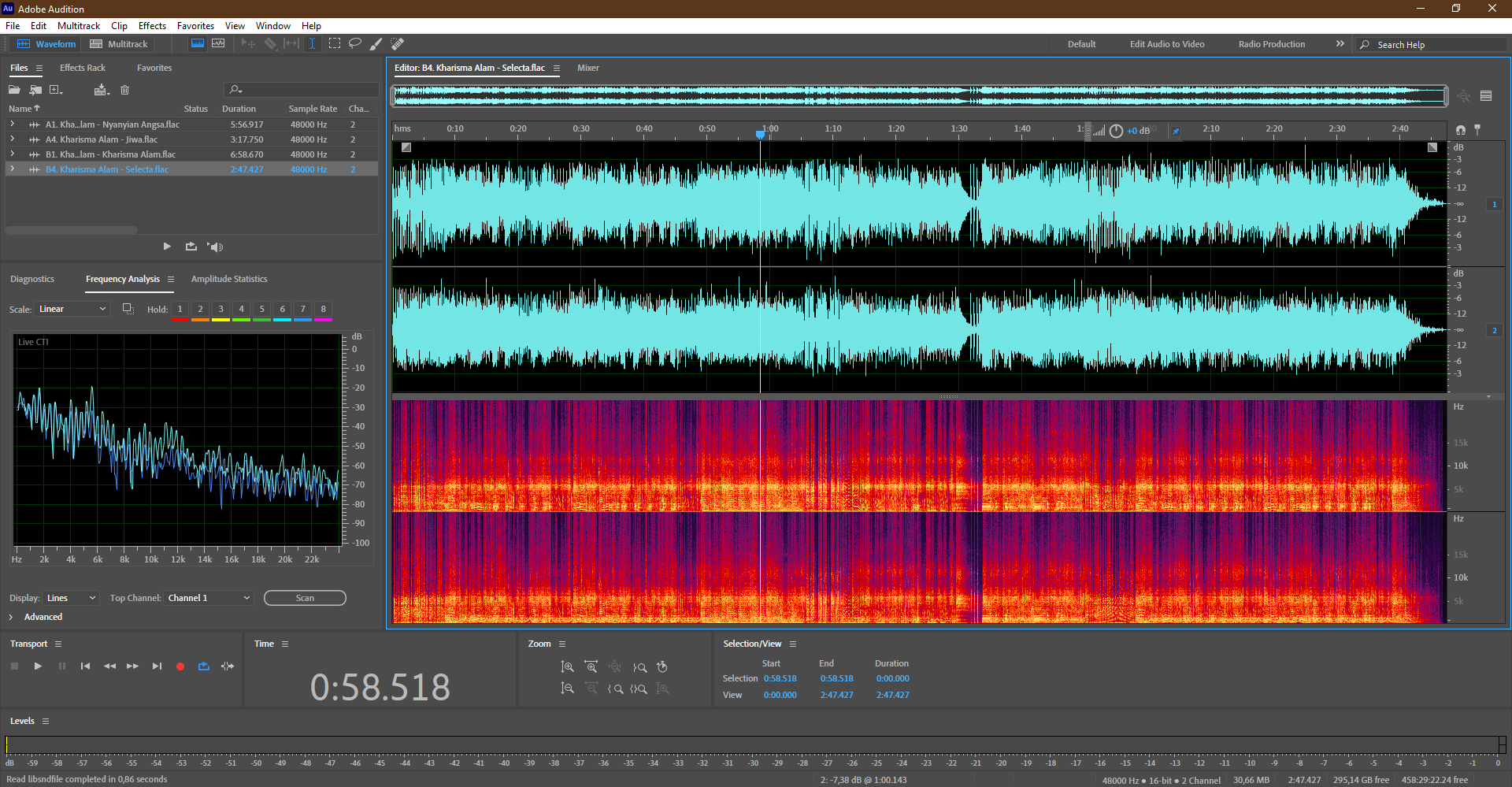Viewport: 1512px width, 787px height.
Task: Click Hold button 1
Action: tap(180, 309)
